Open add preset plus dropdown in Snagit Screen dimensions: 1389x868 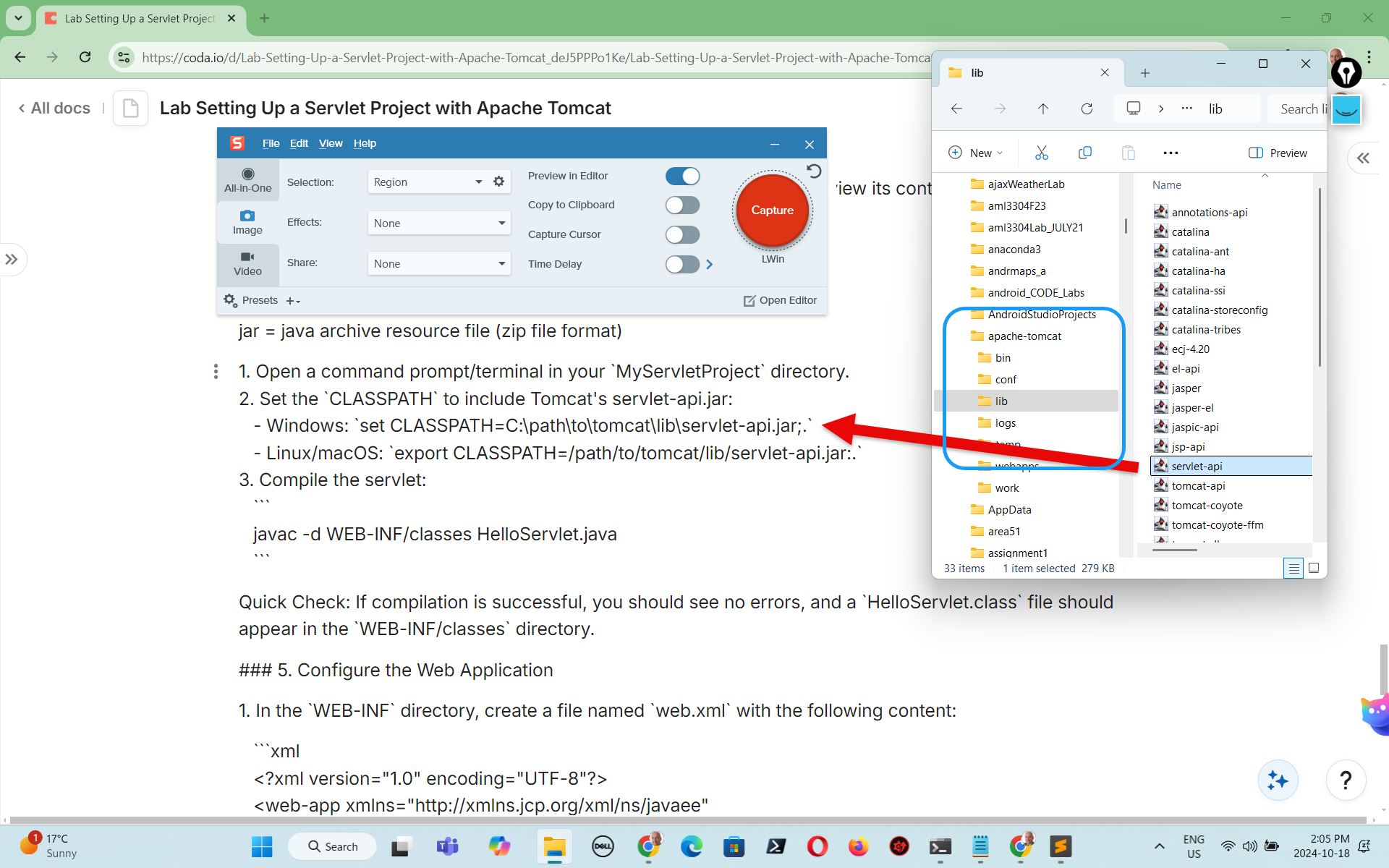[293, 301]
